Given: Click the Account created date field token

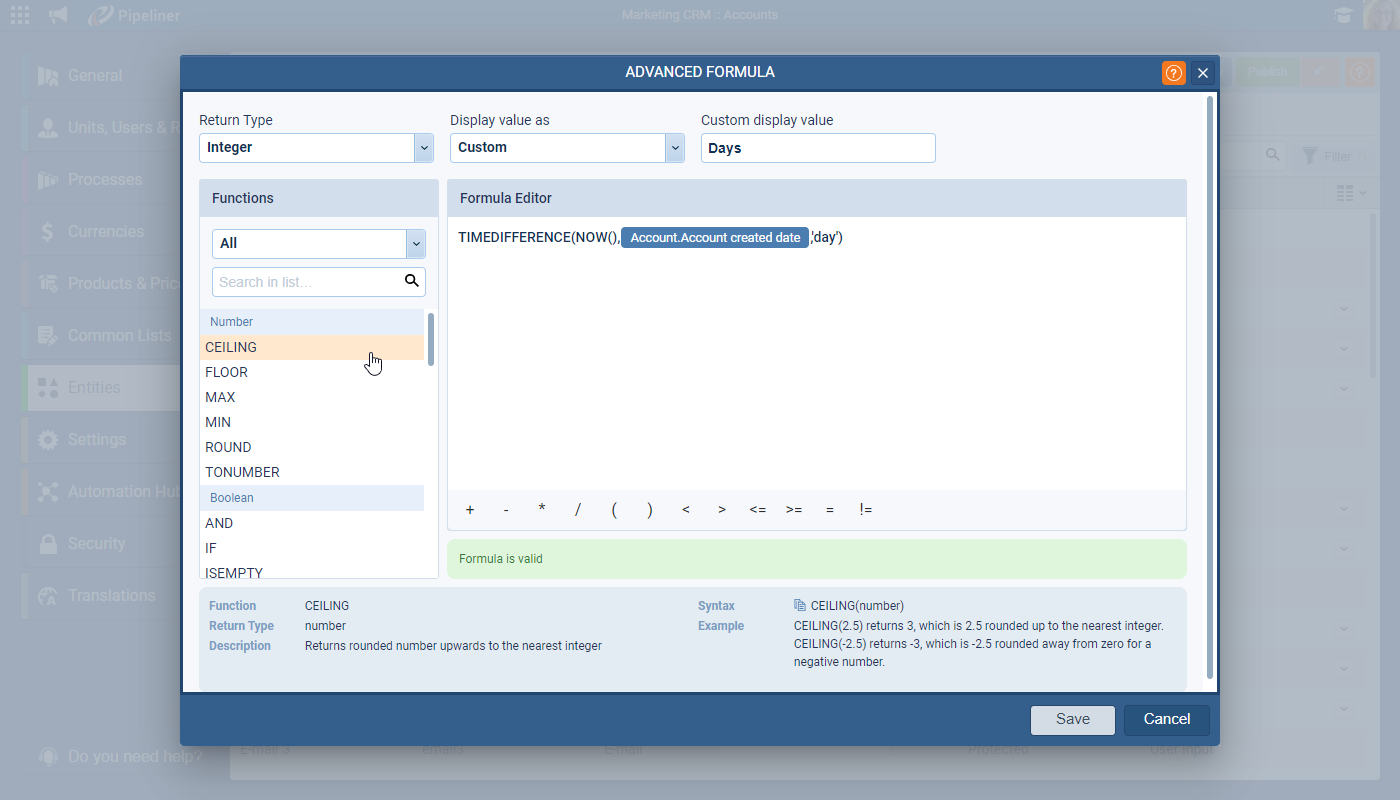Looking at the screenshot, I should [715, 238].
